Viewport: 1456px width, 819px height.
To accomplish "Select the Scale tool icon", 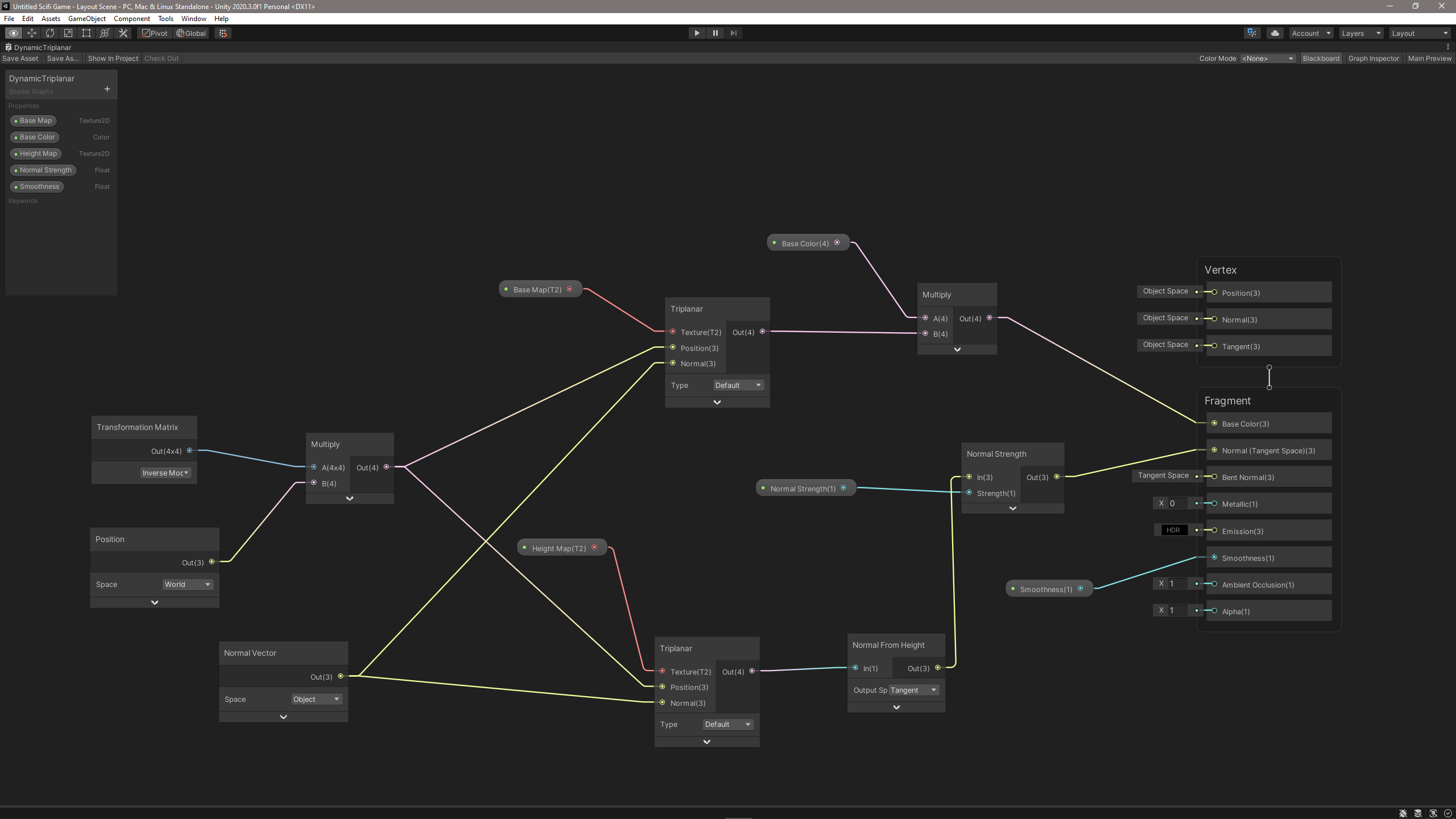I will (x=68, y=33).
